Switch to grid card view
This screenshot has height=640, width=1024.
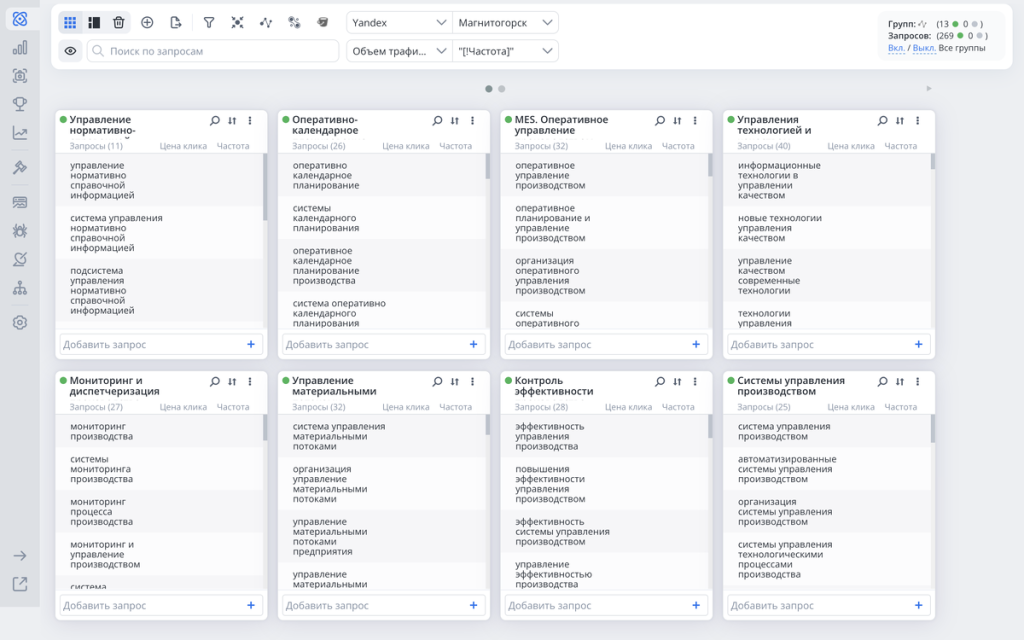[70, 23]
